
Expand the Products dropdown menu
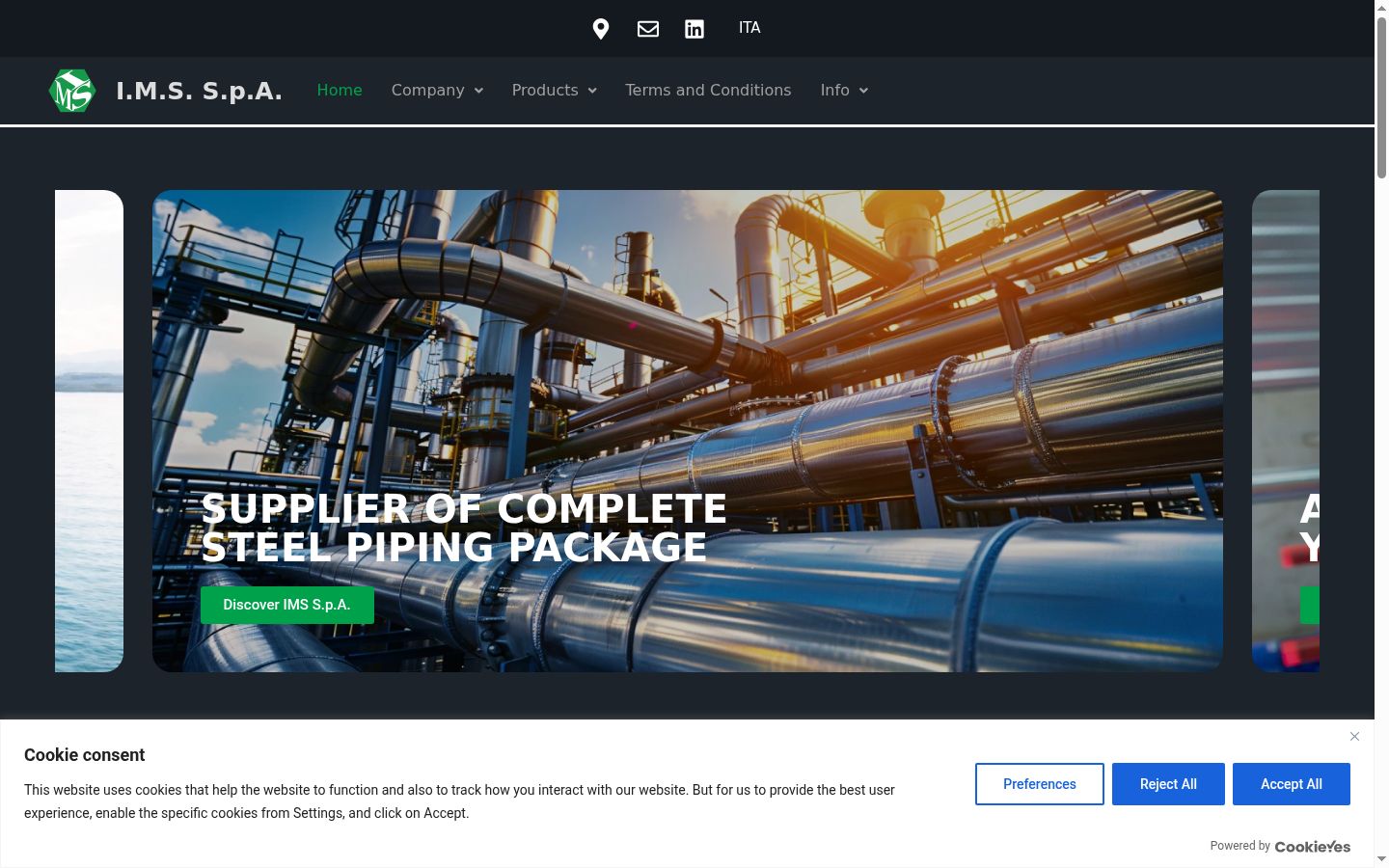coord(555,90)
